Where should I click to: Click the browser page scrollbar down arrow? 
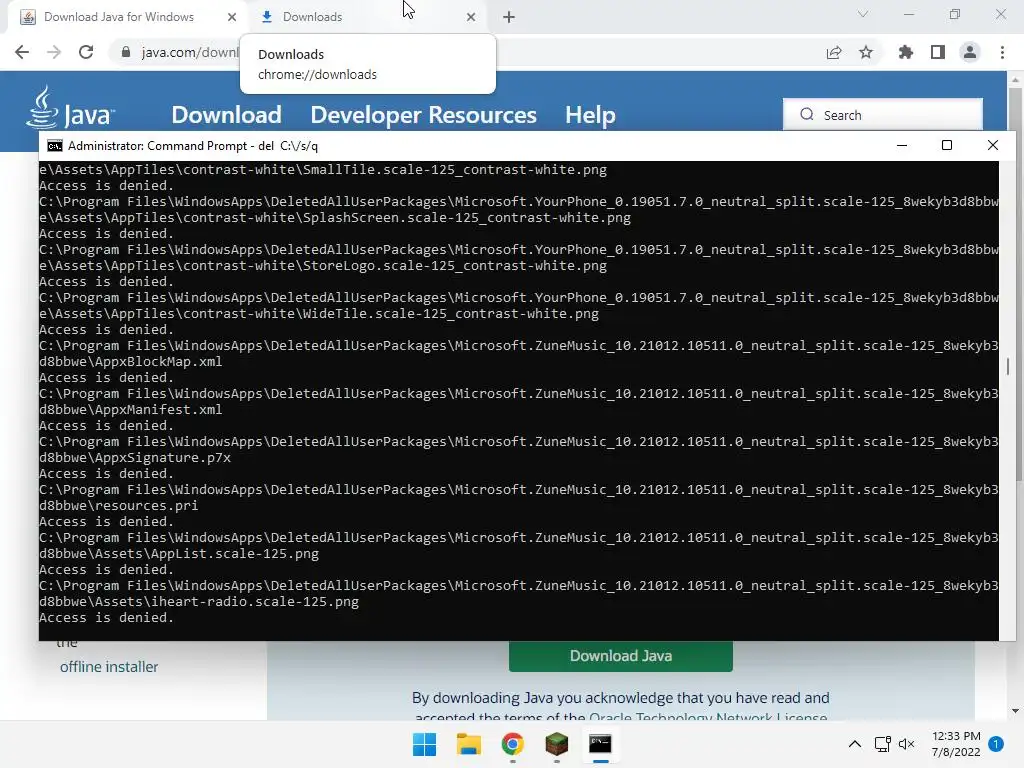click(x=1015, y=711)
